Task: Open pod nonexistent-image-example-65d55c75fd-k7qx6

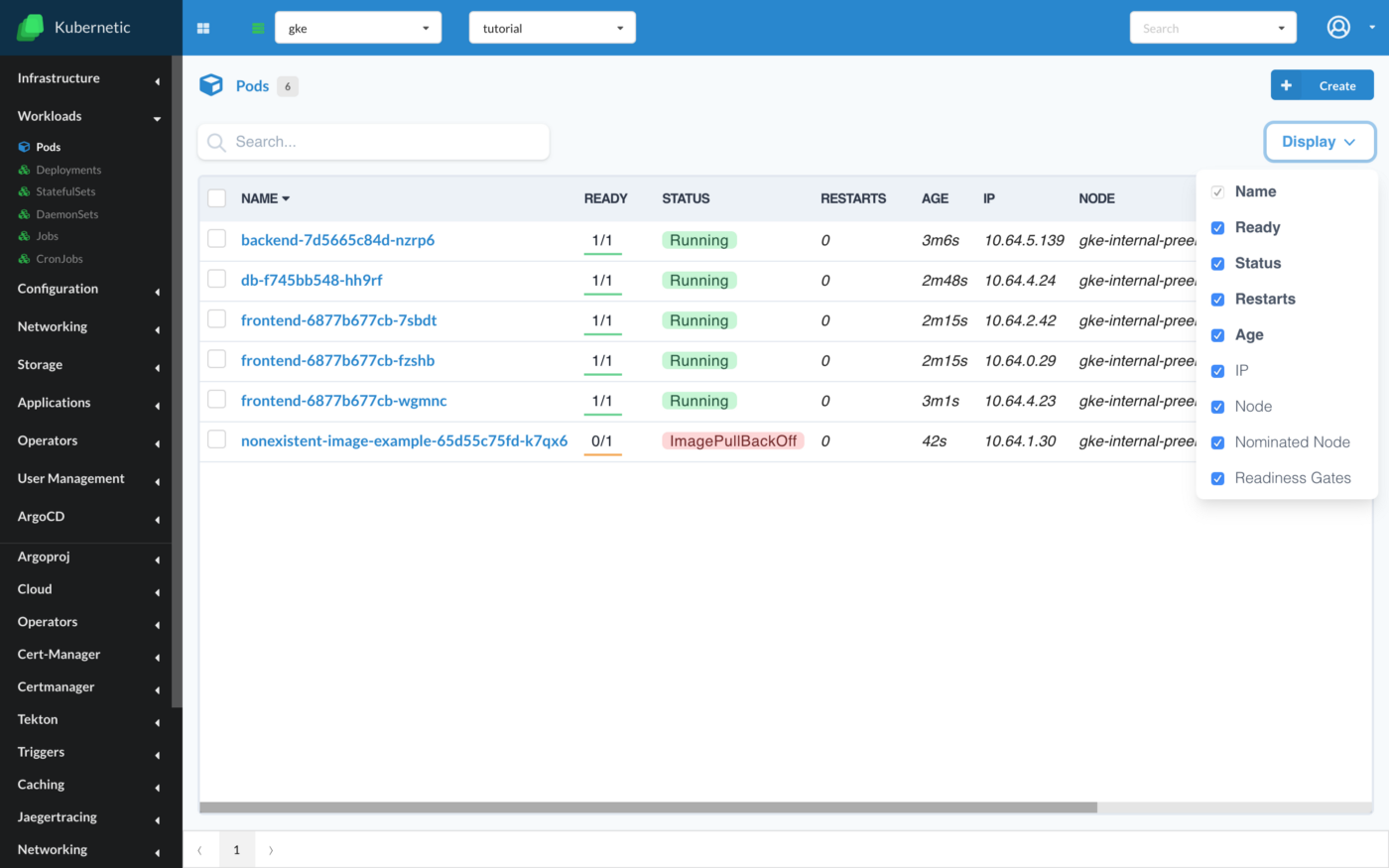Action: click(x=404, y=440)
